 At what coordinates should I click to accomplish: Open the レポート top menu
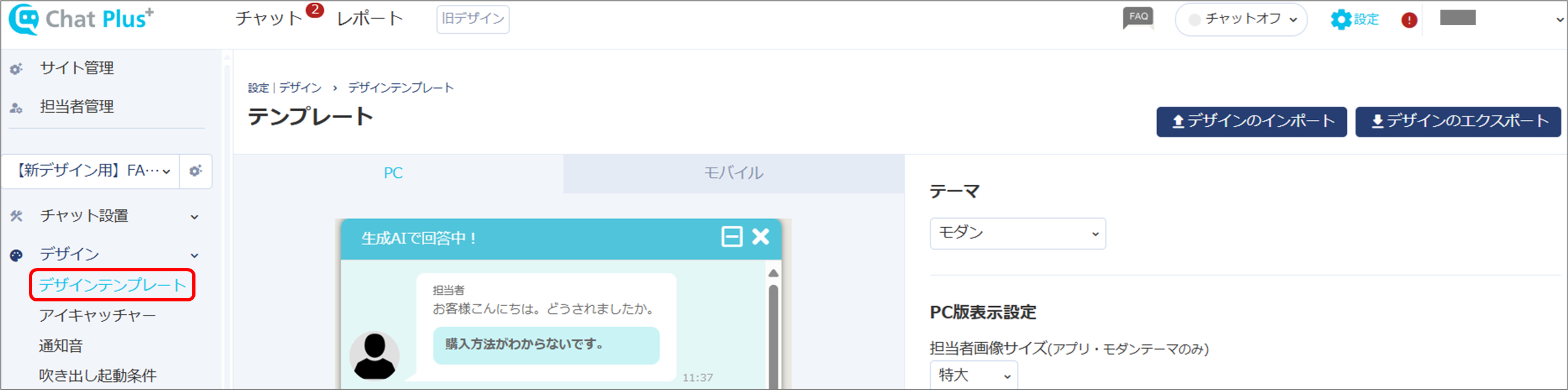point(369,18)
